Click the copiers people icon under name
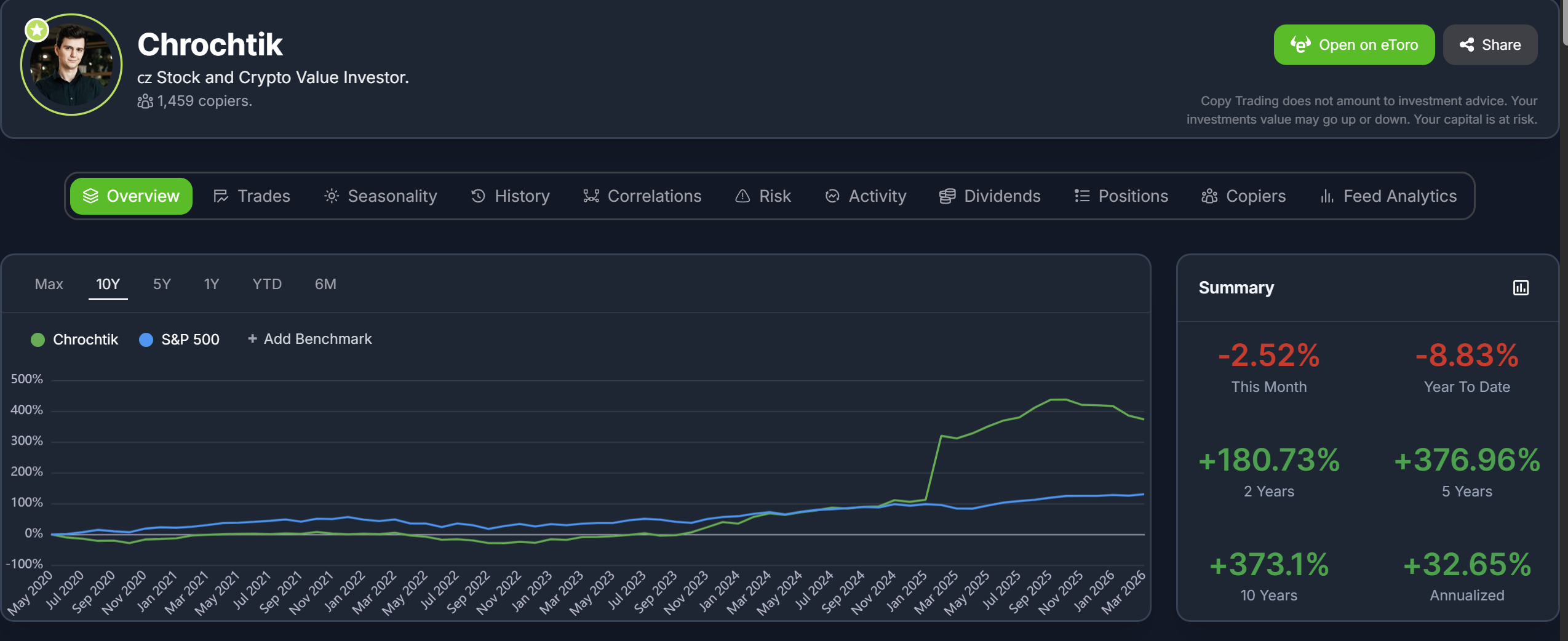Image resolution: width=1568 pixels, height=641 pixels. 145,101
